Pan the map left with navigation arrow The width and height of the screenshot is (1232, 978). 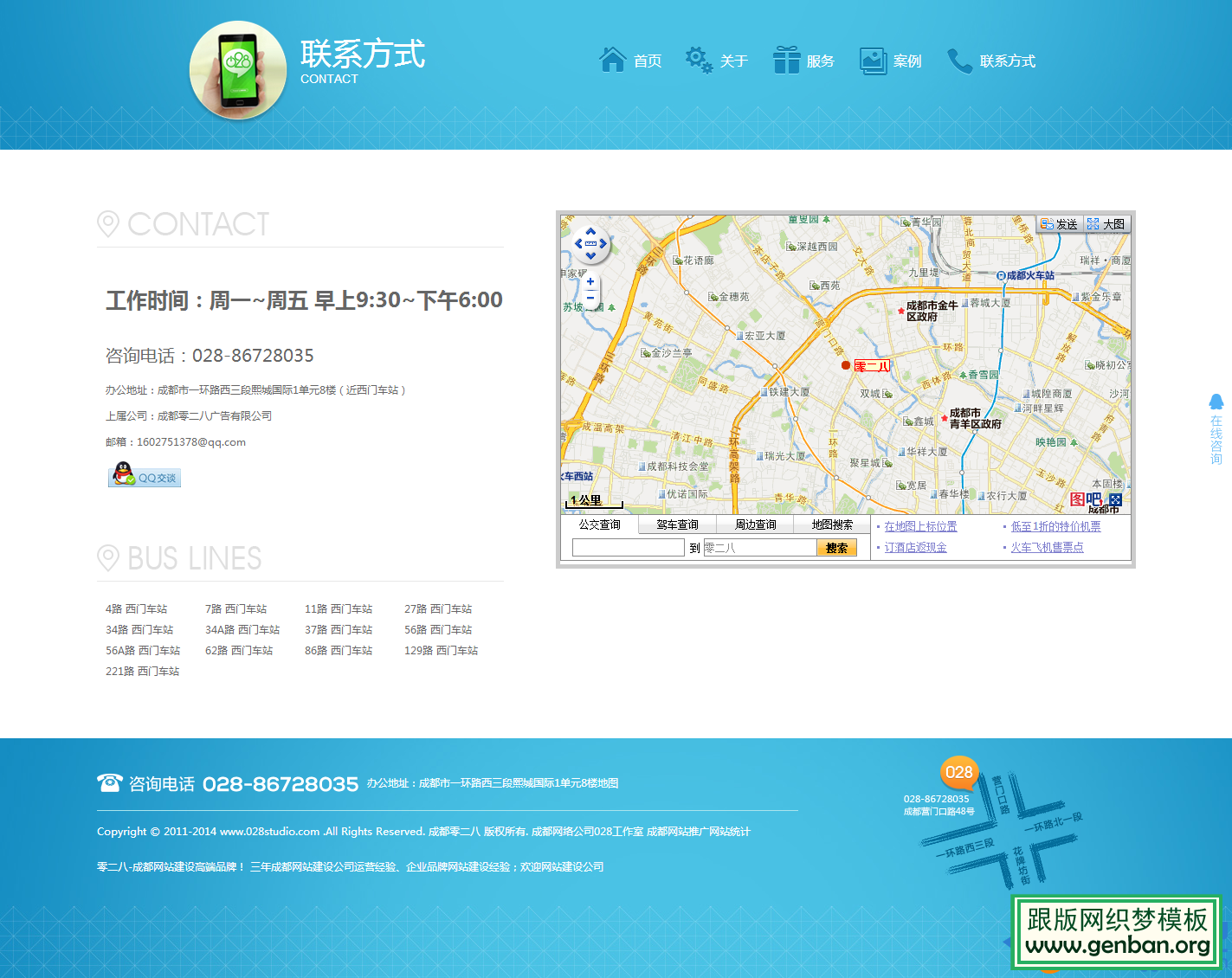pyautogui.click(x=578, y=245)
